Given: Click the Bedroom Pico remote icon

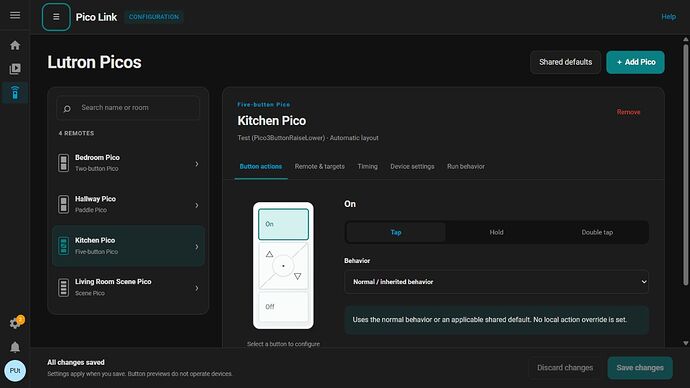Looking at the screenshot, I should [63, 163].
